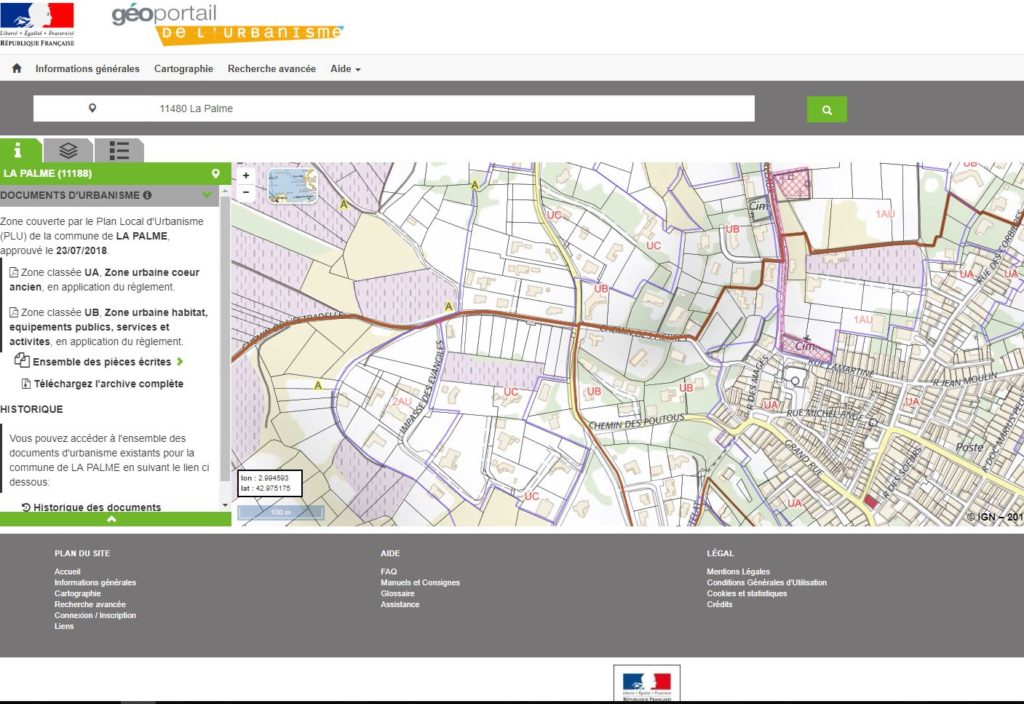1024x704 pixels.
Task: Click the "GRAND RUE" street label on map
Action: coord(803,457)
